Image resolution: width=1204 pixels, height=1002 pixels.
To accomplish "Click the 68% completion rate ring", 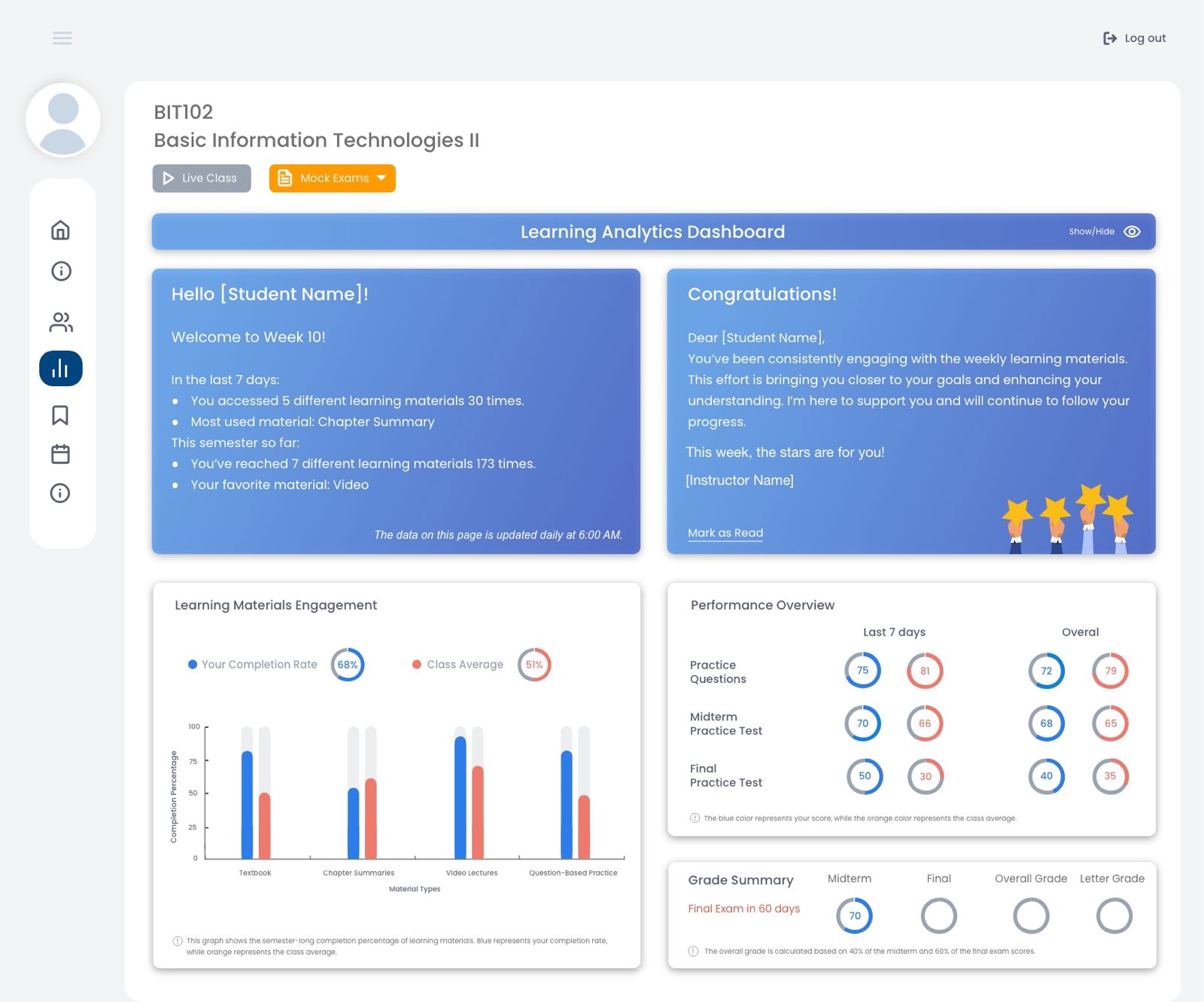I will (x=348, y=665).
